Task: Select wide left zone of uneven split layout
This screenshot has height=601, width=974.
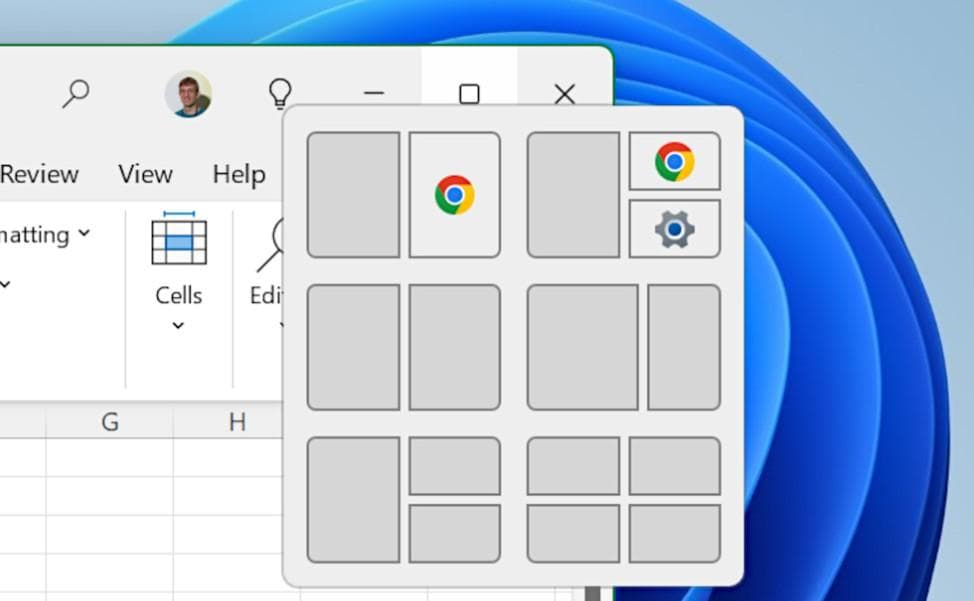Action: tap(583, 347)
